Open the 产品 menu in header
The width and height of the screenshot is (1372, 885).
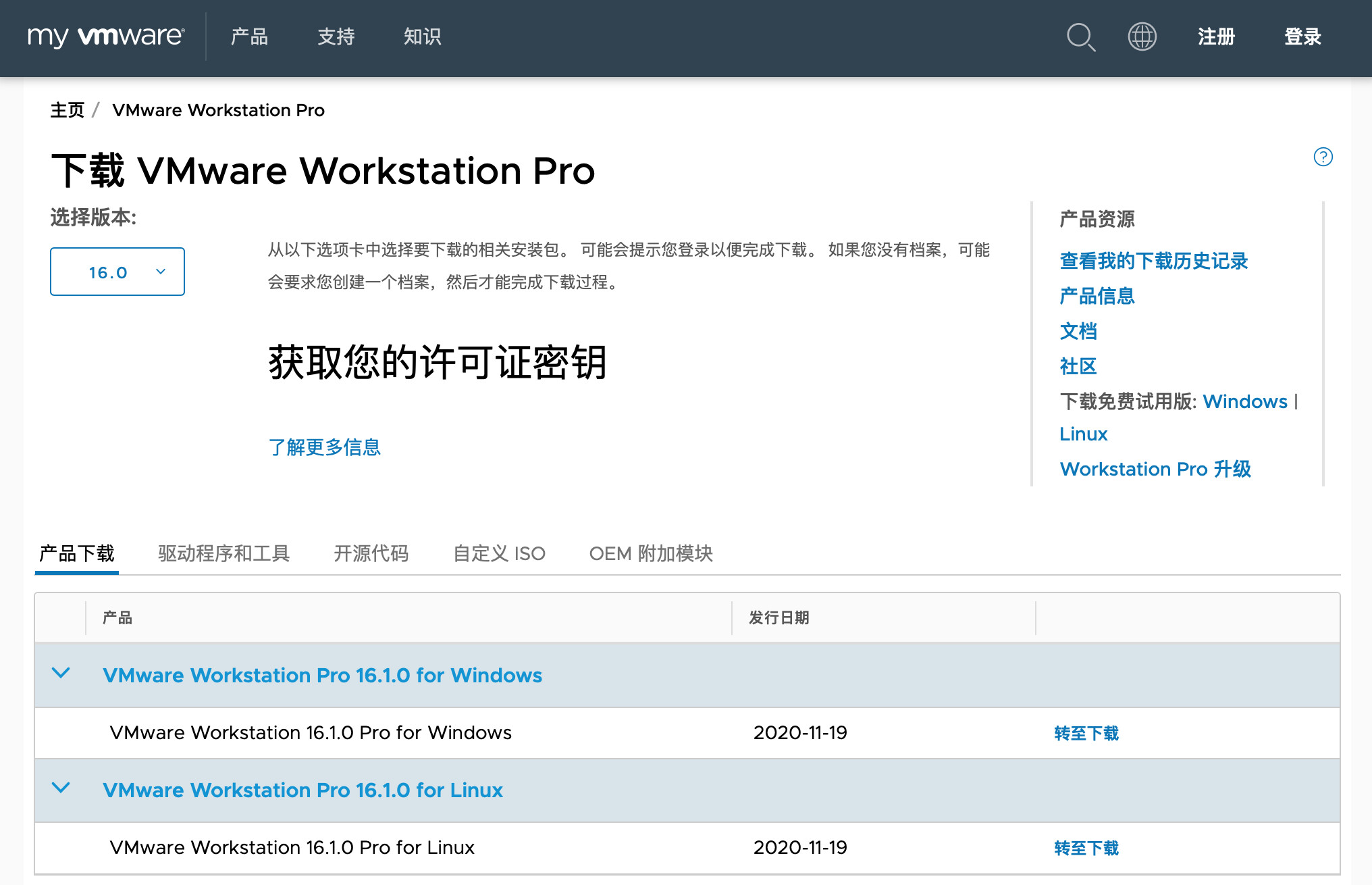pyautogui.click(x=249, y=36)
